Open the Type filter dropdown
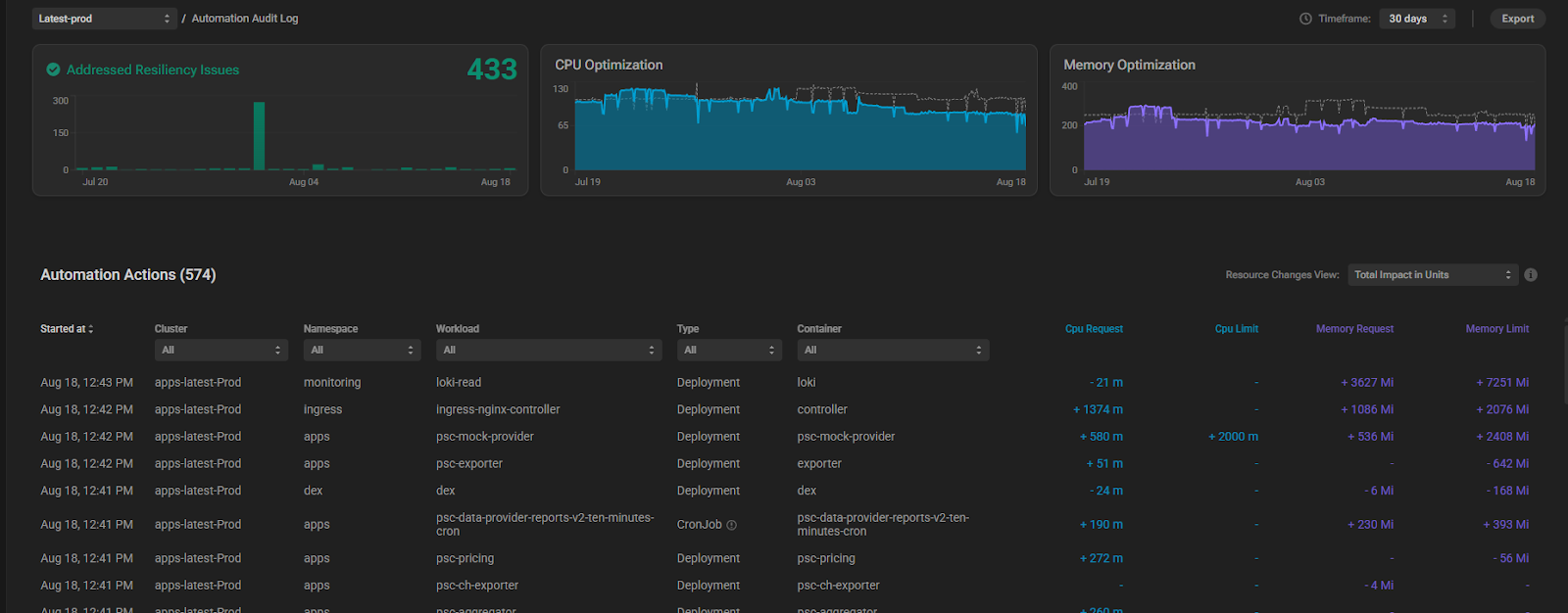The image size is (1568, 613). (x=729, y=350)
